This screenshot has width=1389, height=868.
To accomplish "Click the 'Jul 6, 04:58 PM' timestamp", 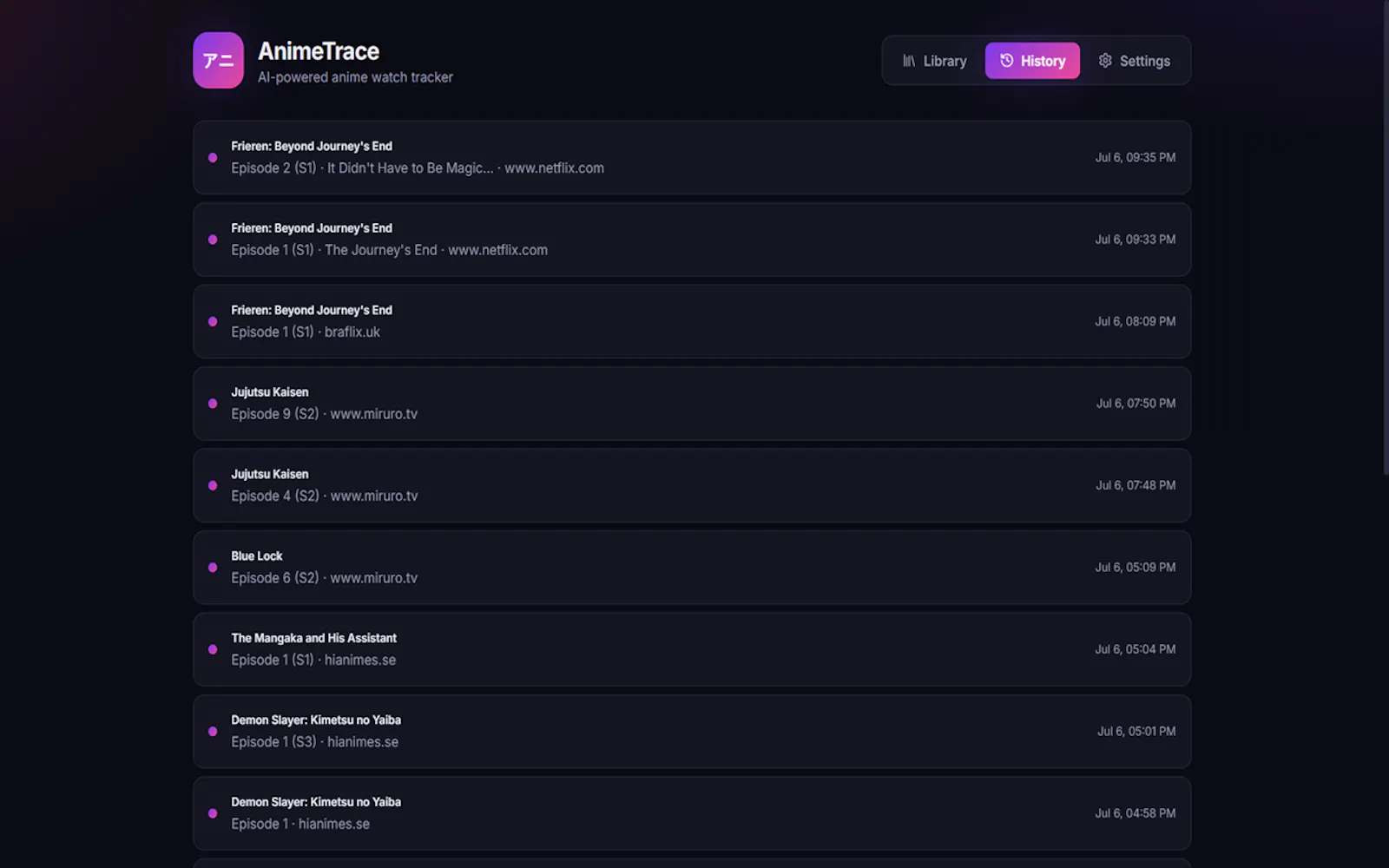I will [1135, 813].
